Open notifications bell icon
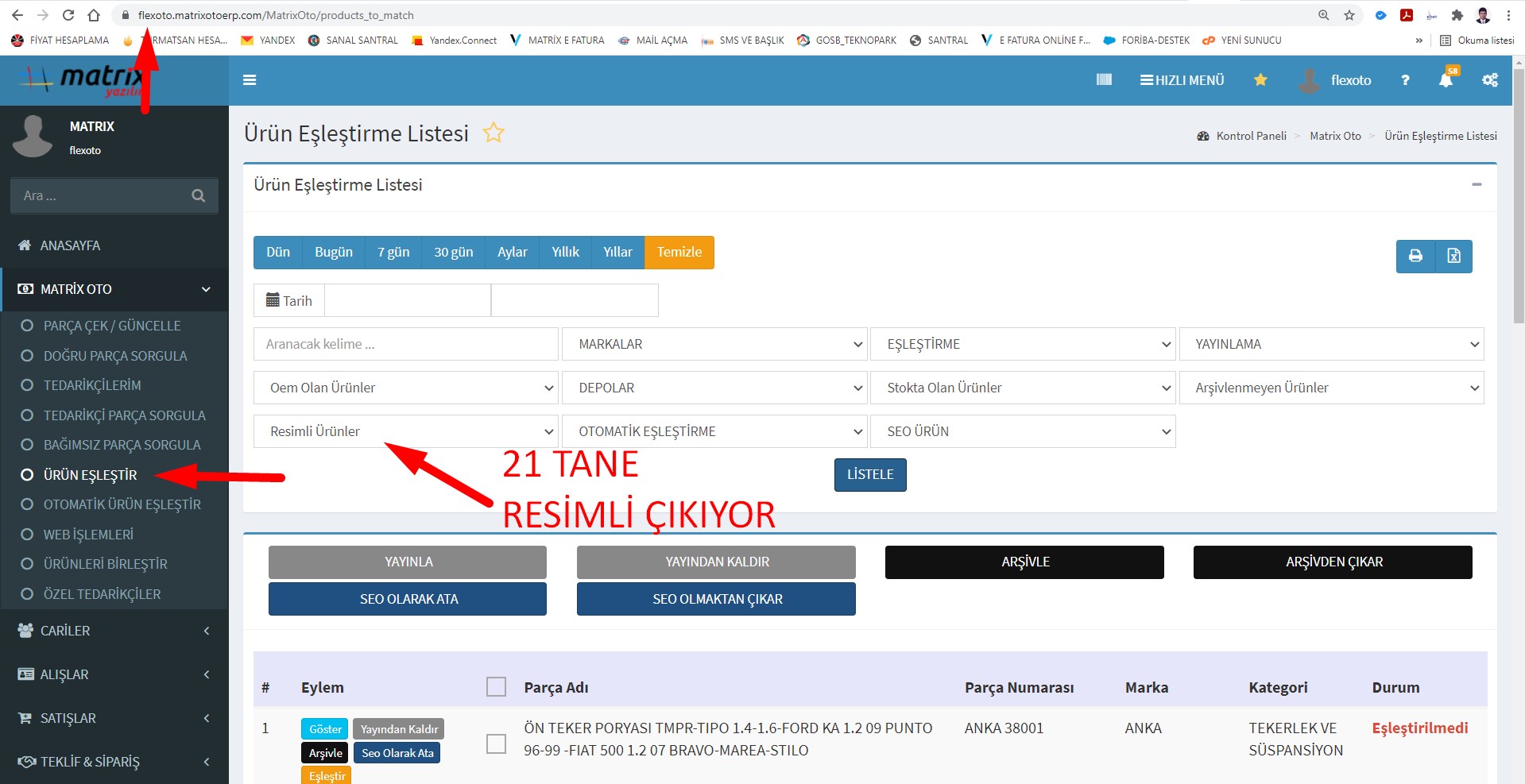The height and width of the screenshot is (784, 1525). 1446,80
